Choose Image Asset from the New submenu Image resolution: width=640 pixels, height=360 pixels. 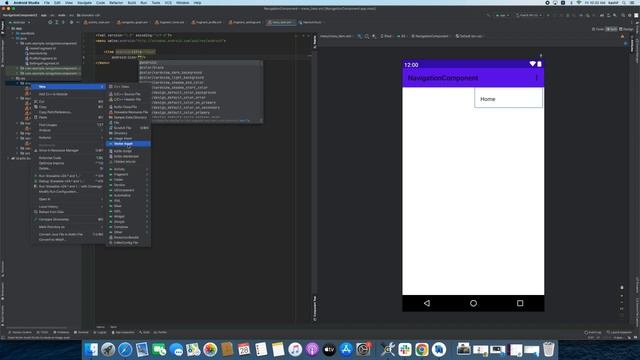(128, 138)
